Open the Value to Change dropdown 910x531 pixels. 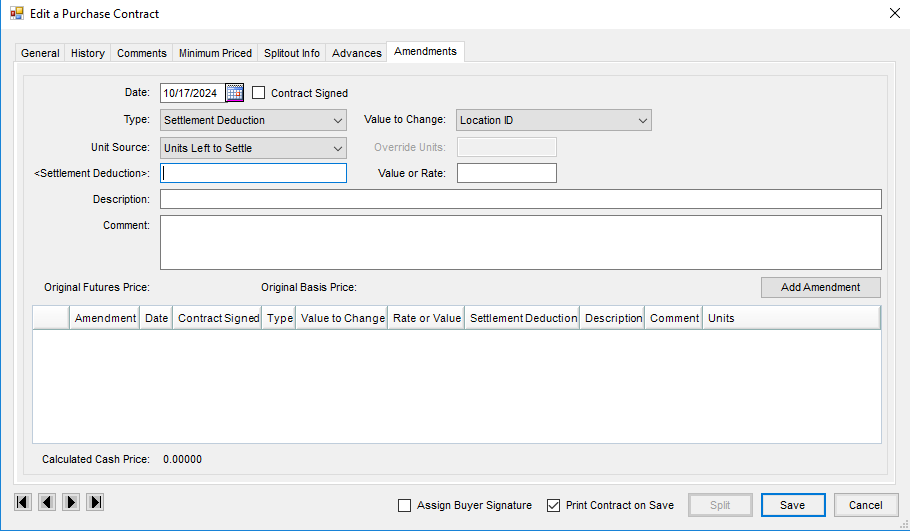coord(554,120)
